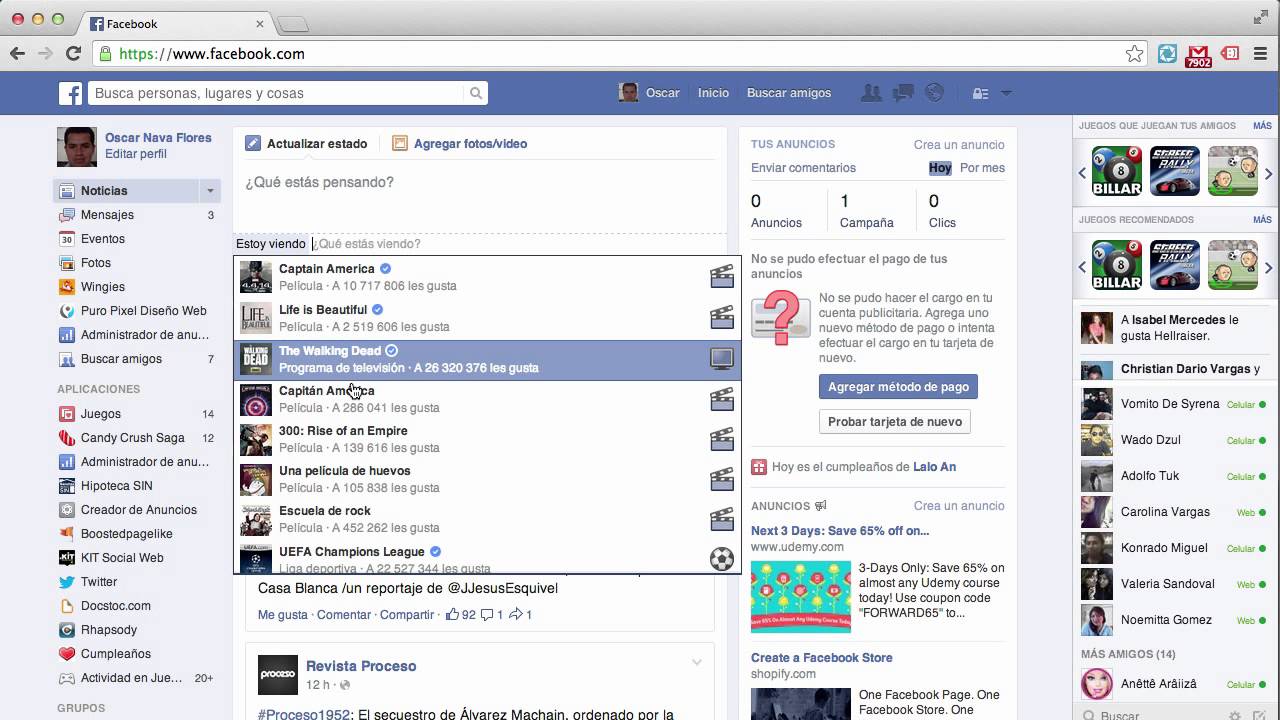The width and height of the screenshot is (1280, 720).
Task: Open Mensajes in sidebar
Action: 107,215
